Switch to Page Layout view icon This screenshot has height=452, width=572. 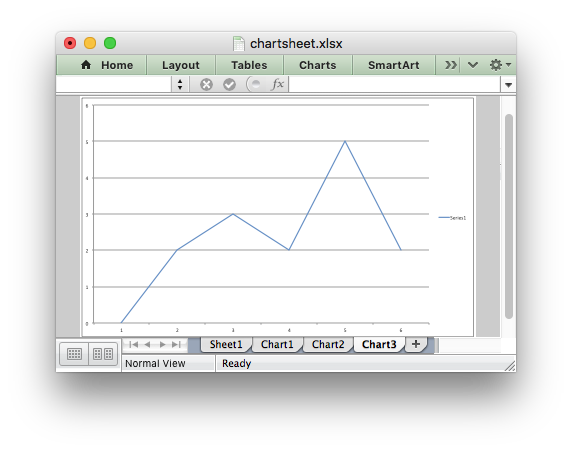point(103,354)
